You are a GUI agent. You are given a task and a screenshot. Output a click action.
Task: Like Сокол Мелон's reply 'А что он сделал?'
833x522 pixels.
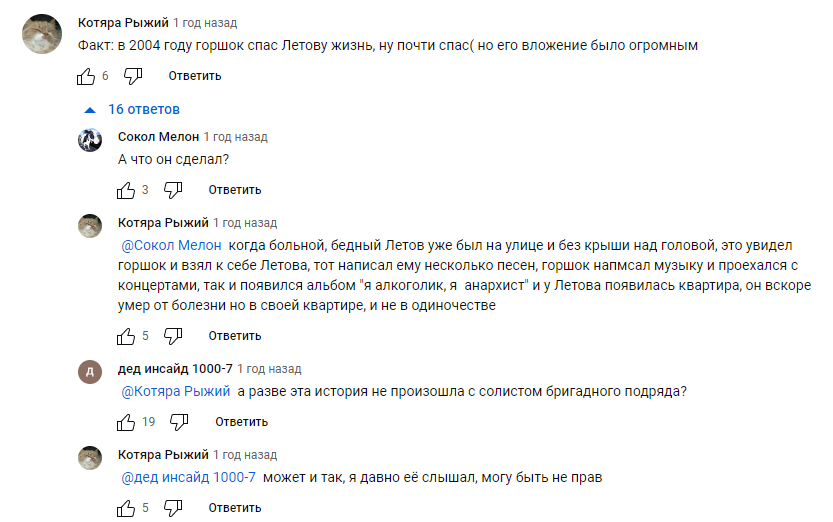coord(126,190)
